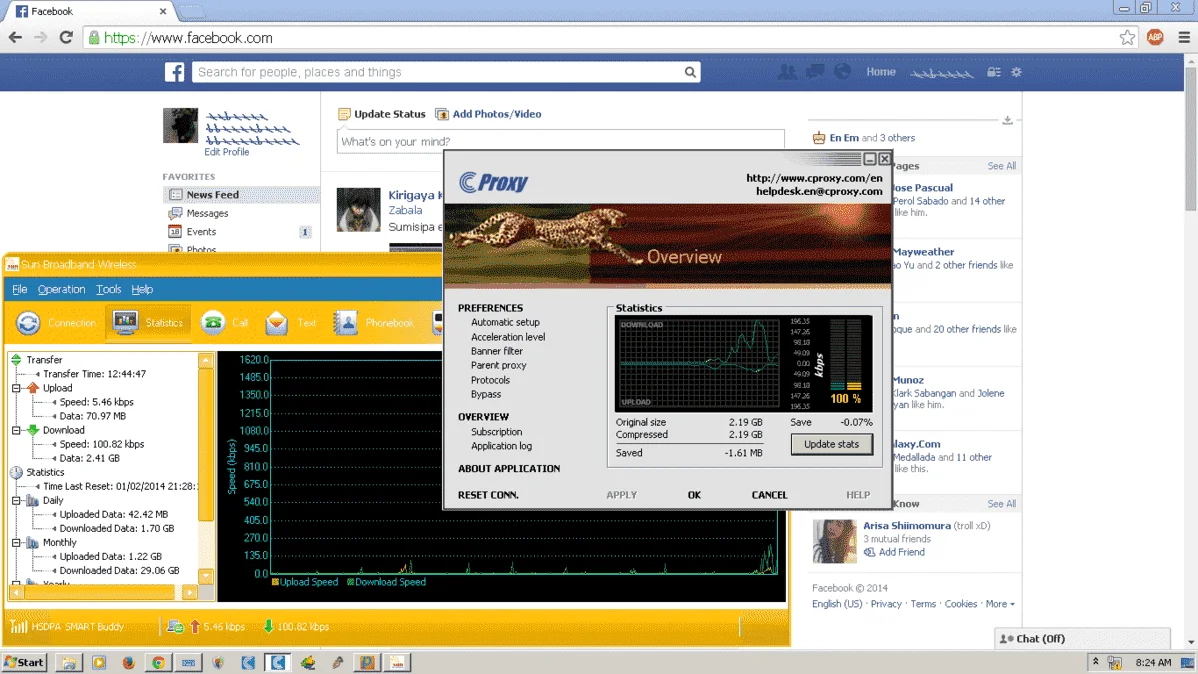Click RESET CONN. in CProxy
Viewport: 1198px width, 674px height.
click(488, 495)
